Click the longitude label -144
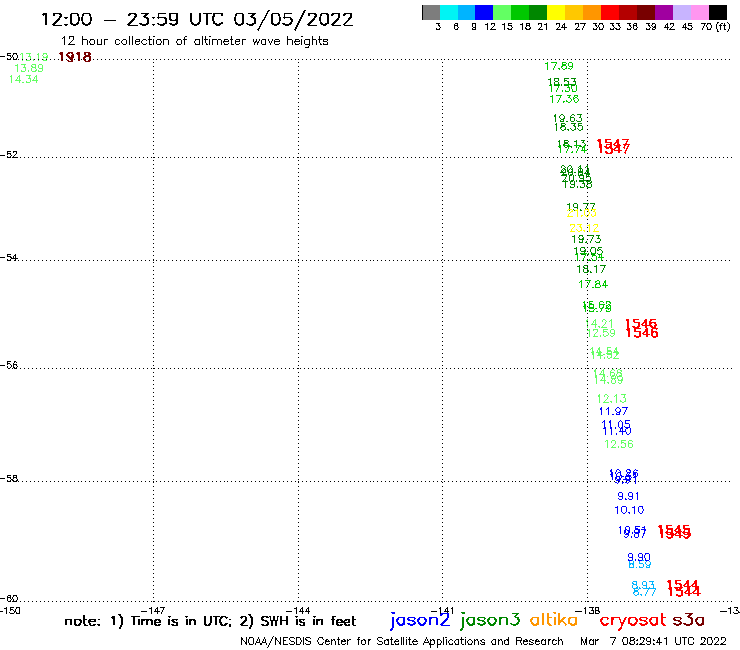 point(298,611)
